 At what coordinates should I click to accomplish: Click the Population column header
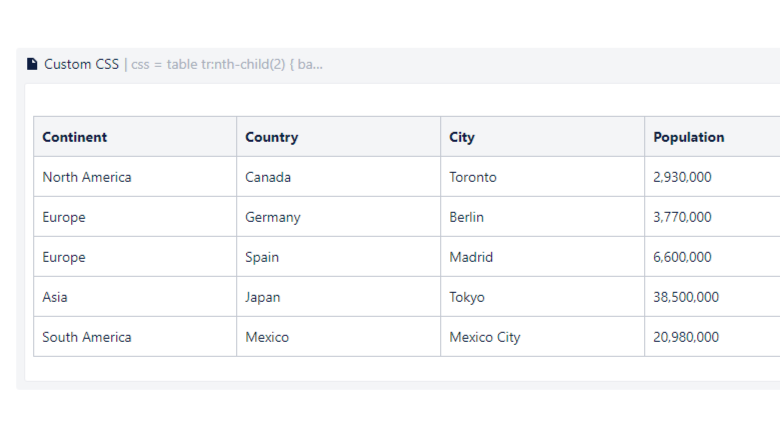tap(689, 137)
